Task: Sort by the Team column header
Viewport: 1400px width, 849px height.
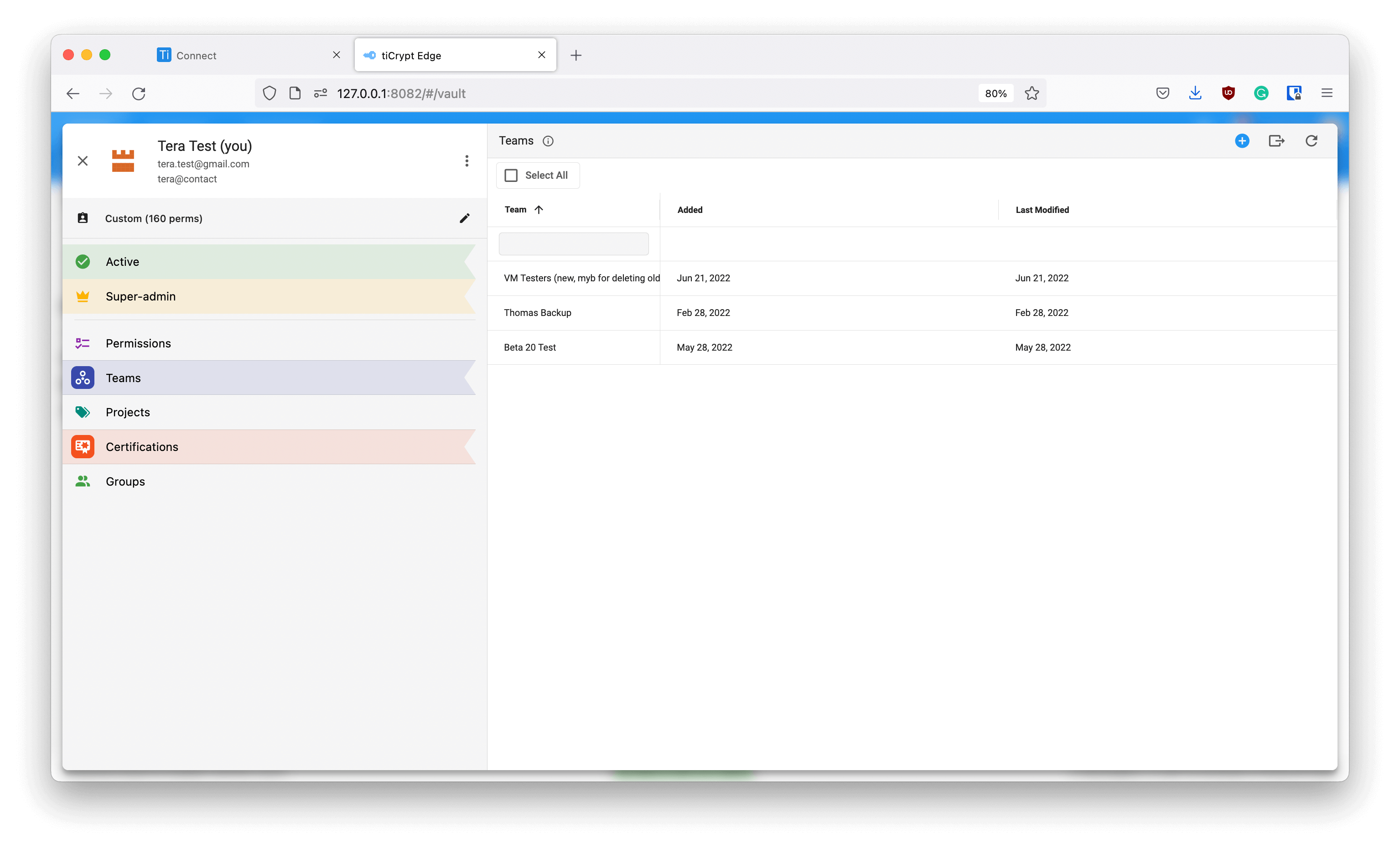Action: tap(516, 210)
